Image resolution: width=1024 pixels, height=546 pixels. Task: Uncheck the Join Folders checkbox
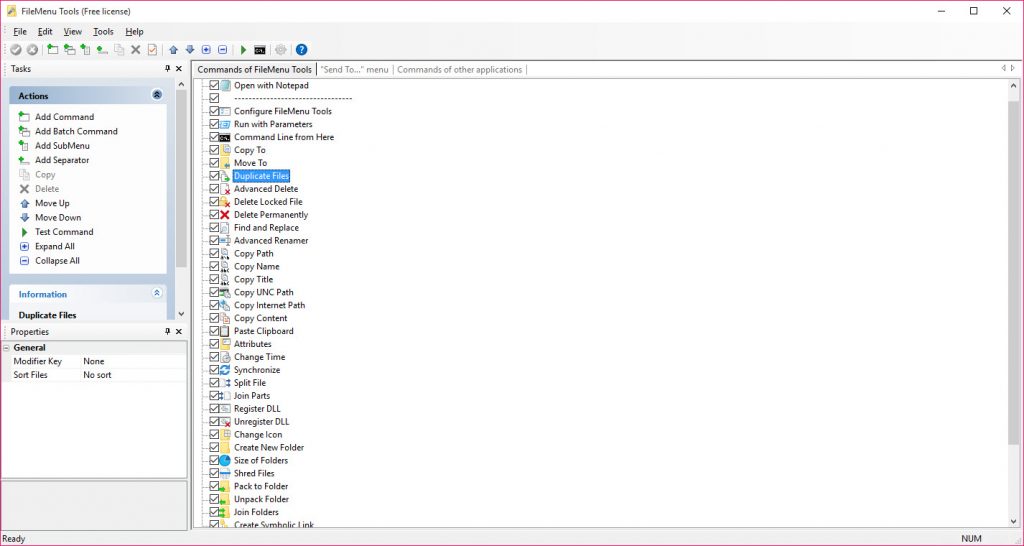click(214, 512)
